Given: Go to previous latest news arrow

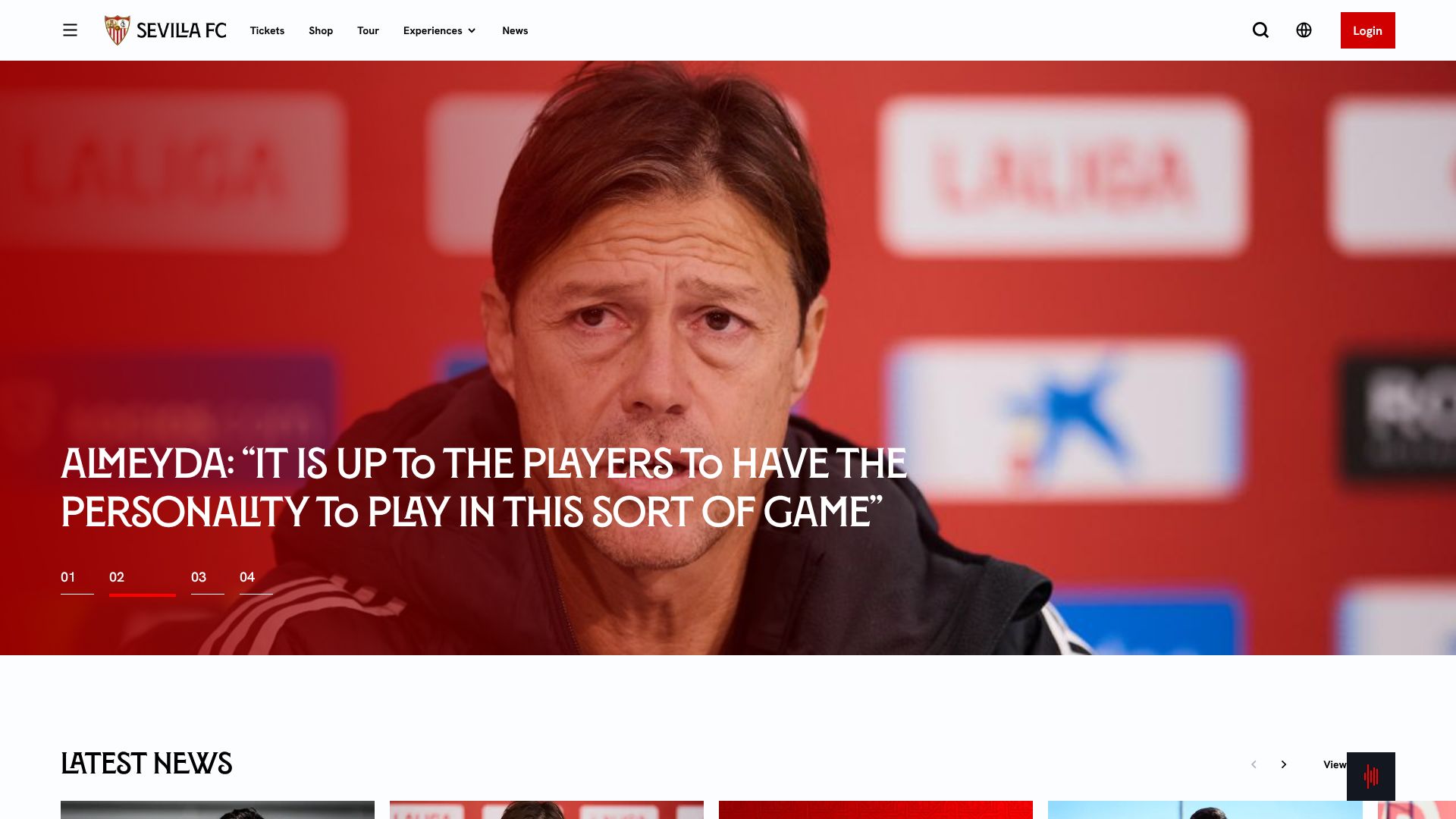Looking at the screenshot, I should 1254,764.
